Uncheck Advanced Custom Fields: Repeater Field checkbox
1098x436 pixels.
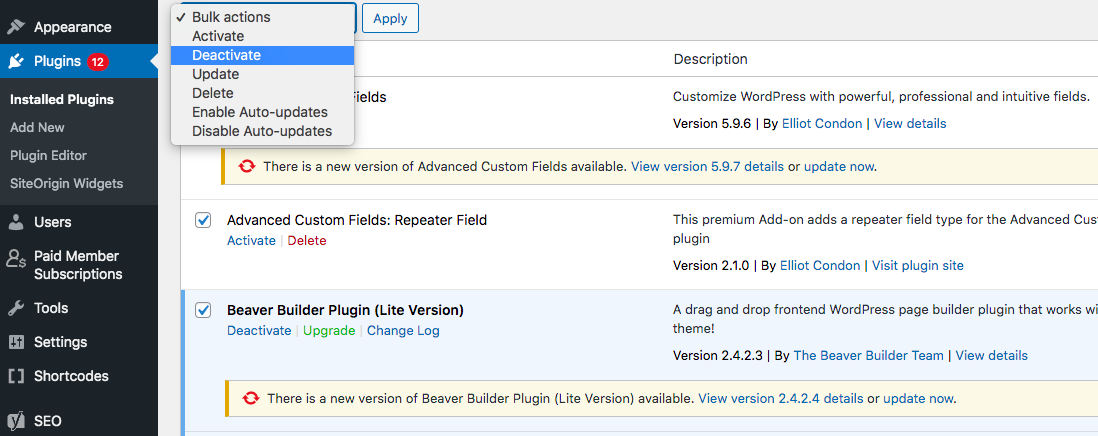[203, 220]
